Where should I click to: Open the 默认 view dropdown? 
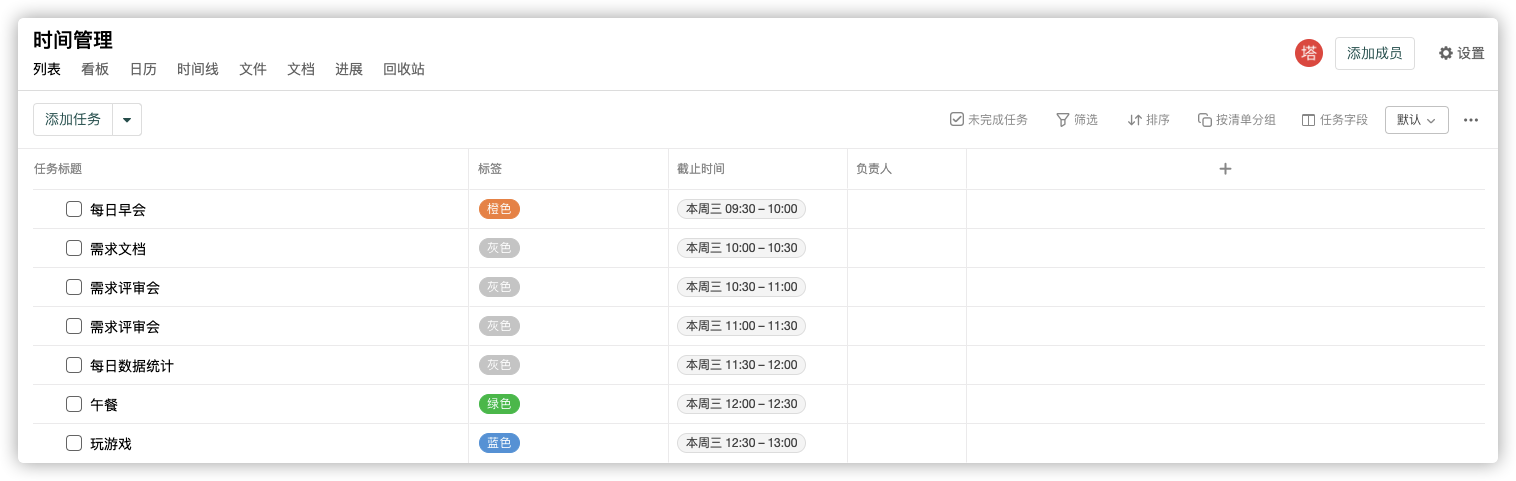pyautogui.click(x=1416, y=120)
